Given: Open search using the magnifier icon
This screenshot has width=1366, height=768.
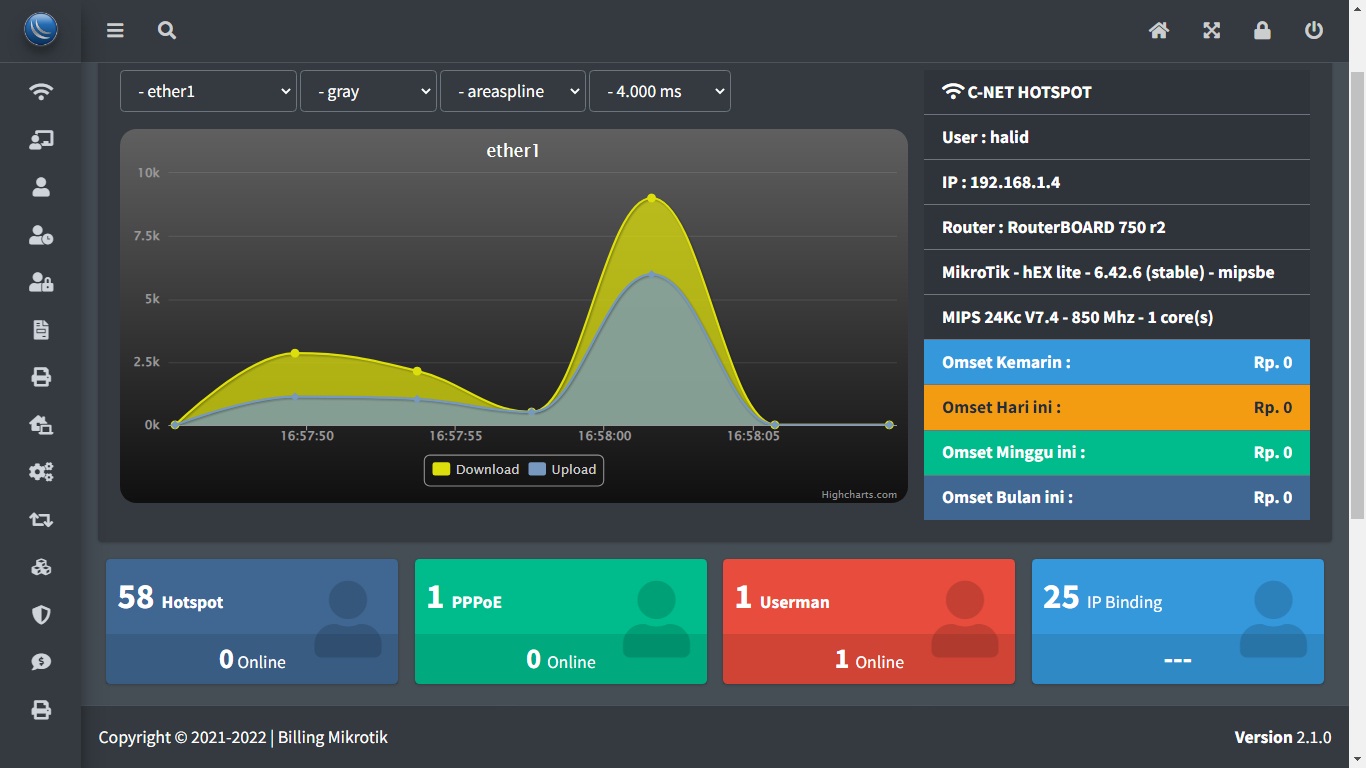Looking at the screenshot, I should (166, 30).
